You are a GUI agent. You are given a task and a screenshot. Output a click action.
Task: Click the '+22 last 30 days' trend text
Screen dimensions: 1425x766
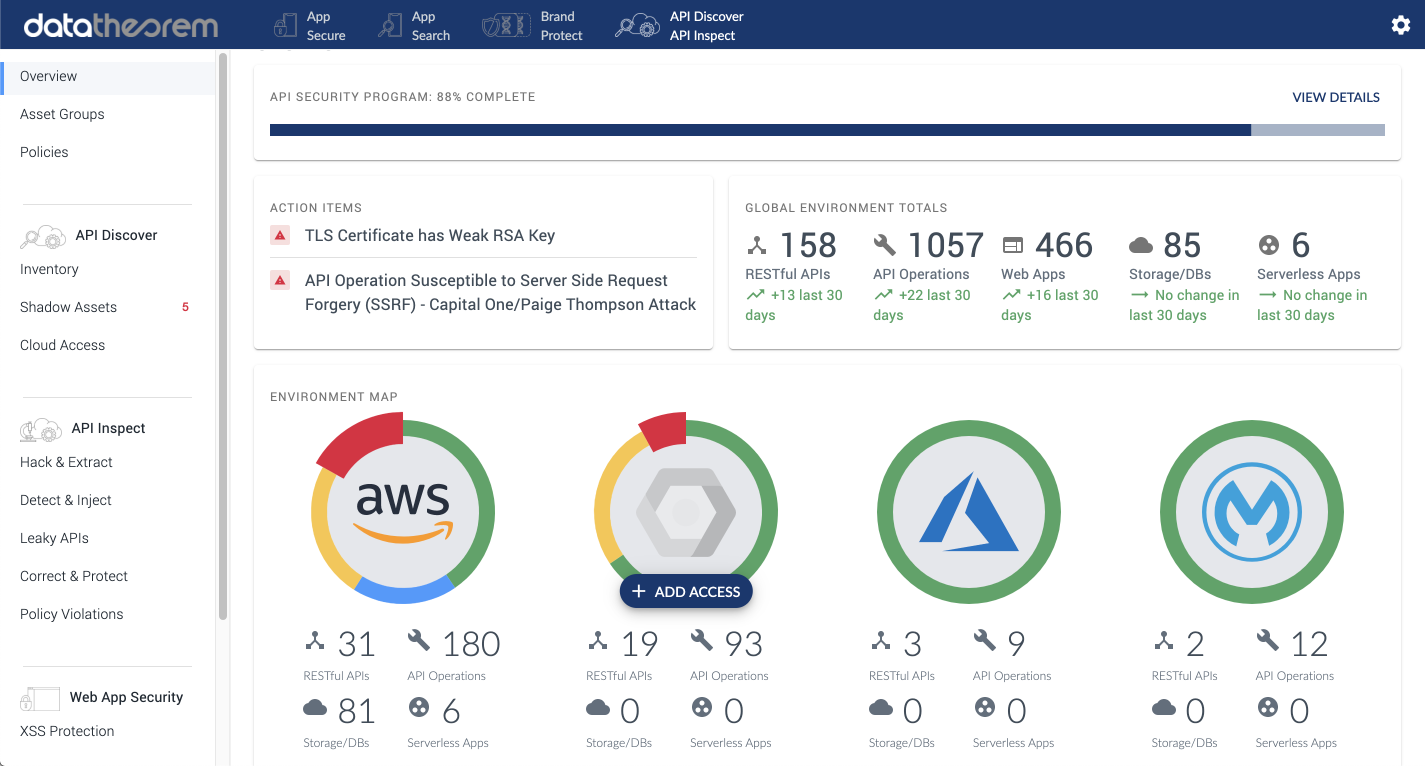[922, 305]
